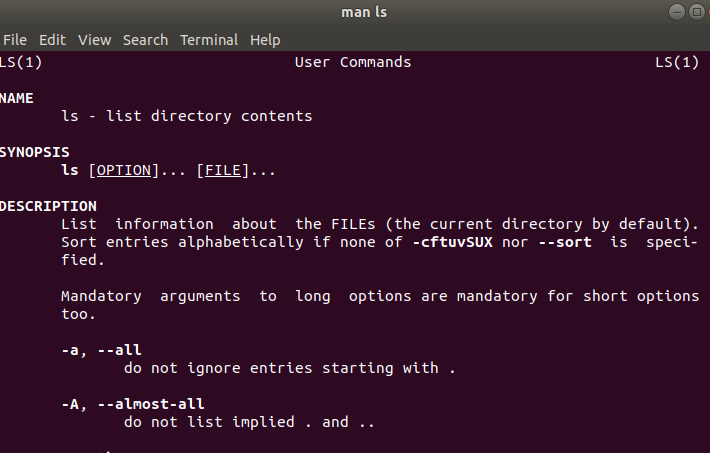Click the User Commands header text
710x453 pixels.
pyautogui.click(x=353, y=62)
